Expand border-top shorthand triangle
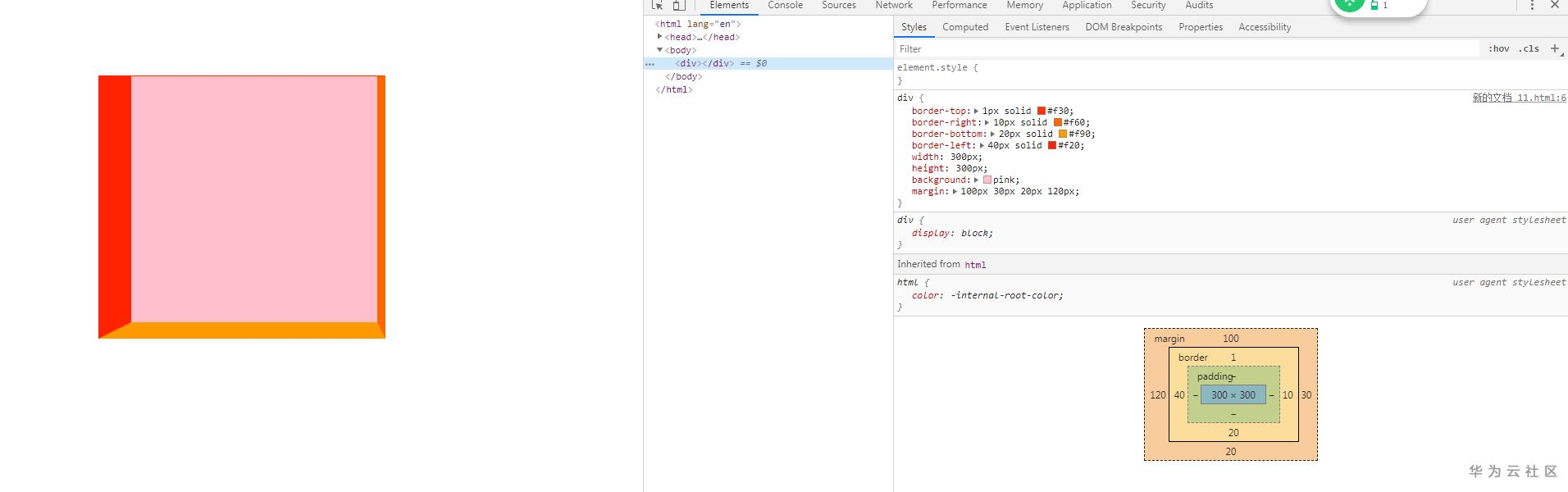 [x=976, y=111]
